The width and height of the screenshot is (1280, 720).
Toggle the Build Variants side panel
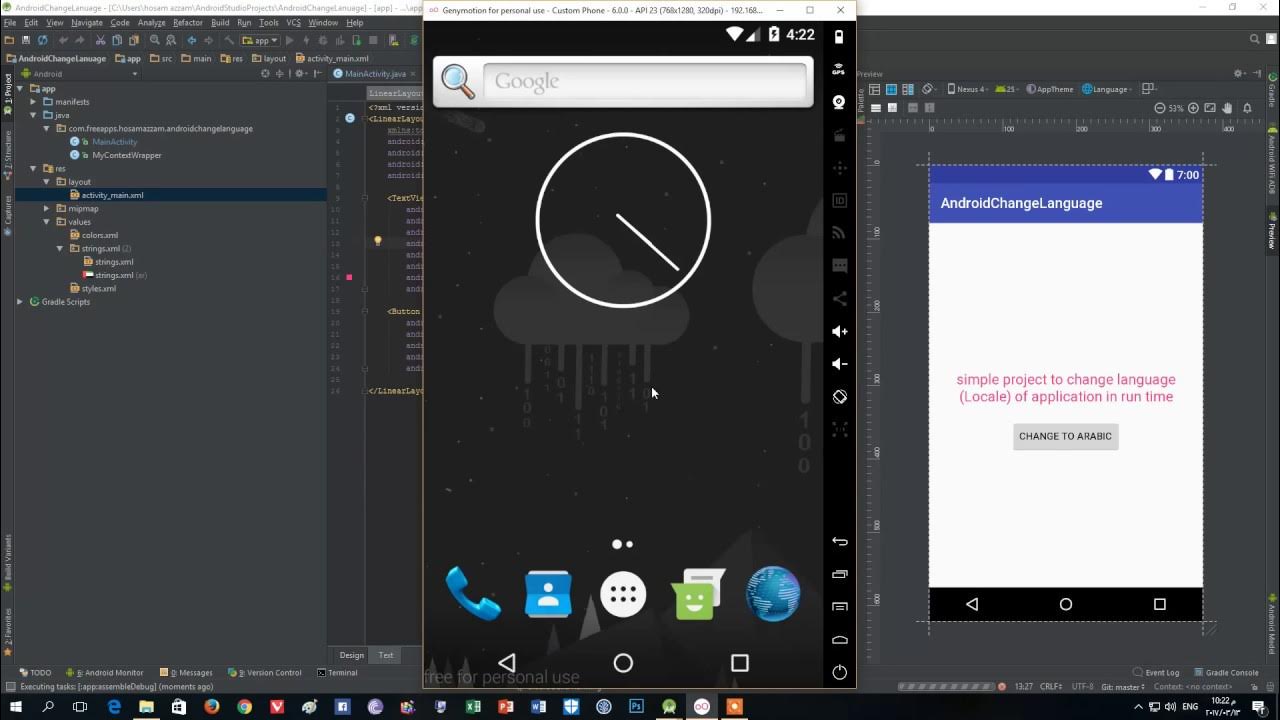[7, 560]
